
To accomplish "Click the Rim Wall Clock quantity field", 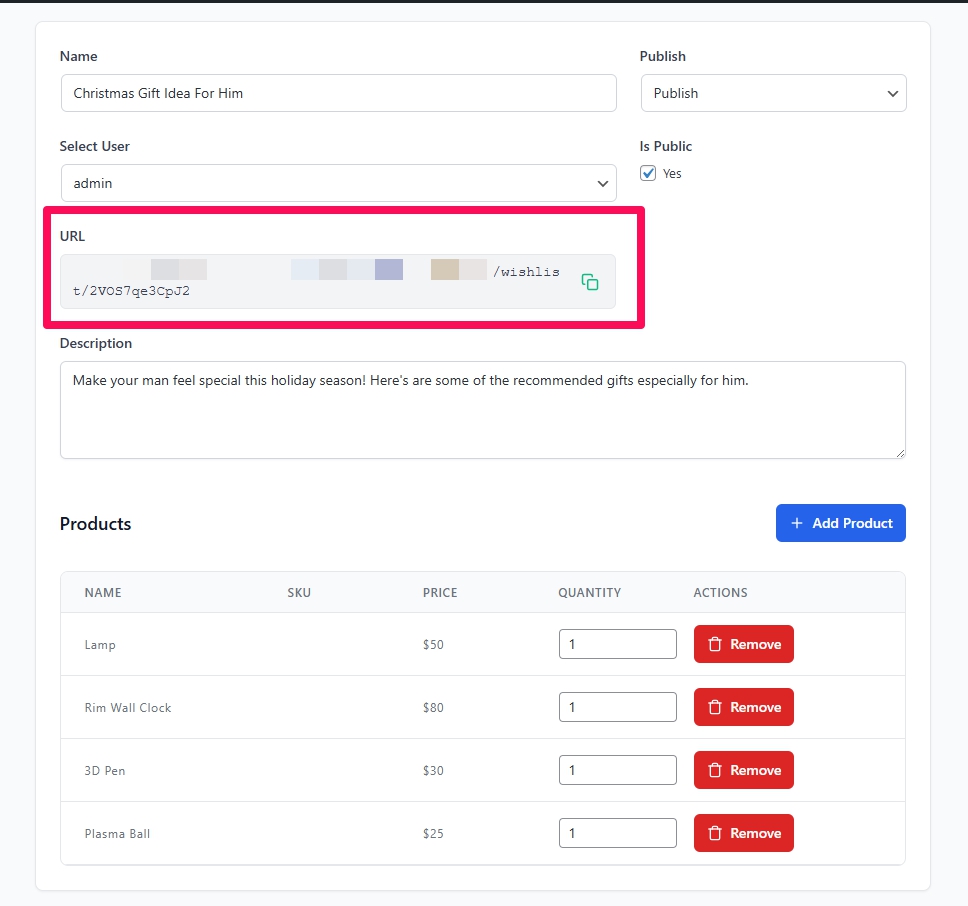I will tap(617, 708).
